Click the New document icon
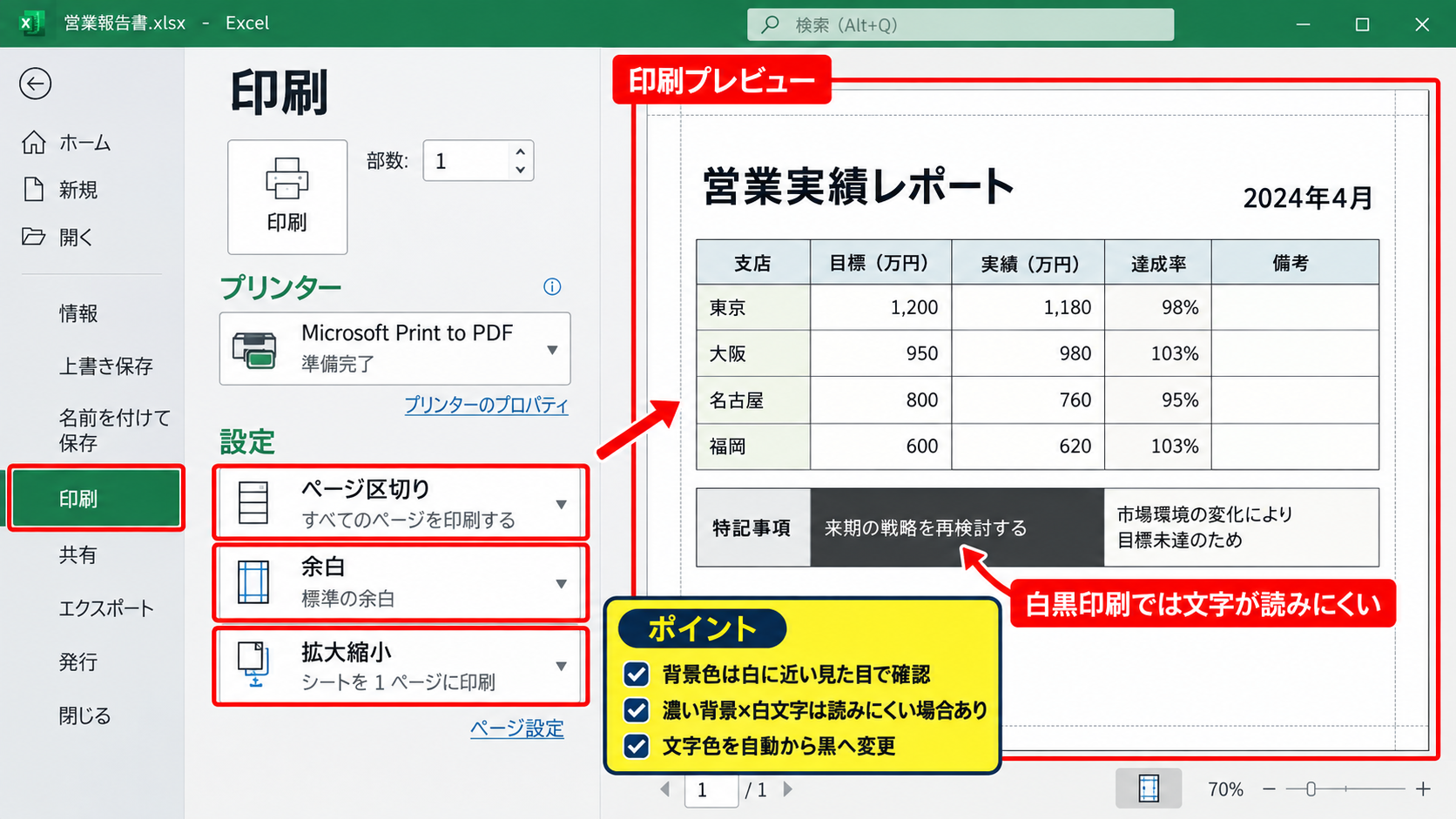This screenshot has height=819, width=1456. (x=34, y=189)
